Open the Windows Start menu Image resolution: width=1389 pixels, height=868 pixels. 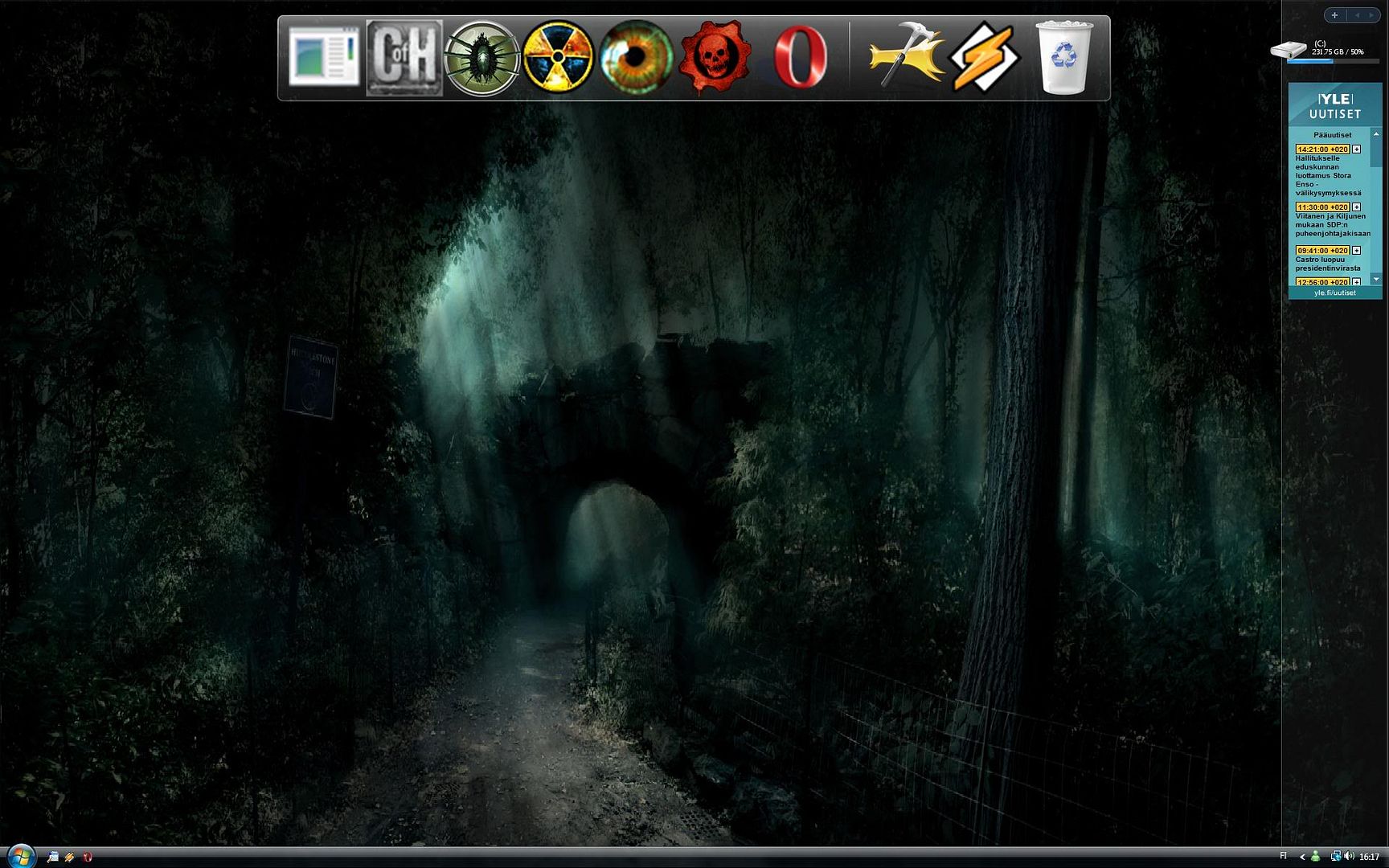[20, 856]
